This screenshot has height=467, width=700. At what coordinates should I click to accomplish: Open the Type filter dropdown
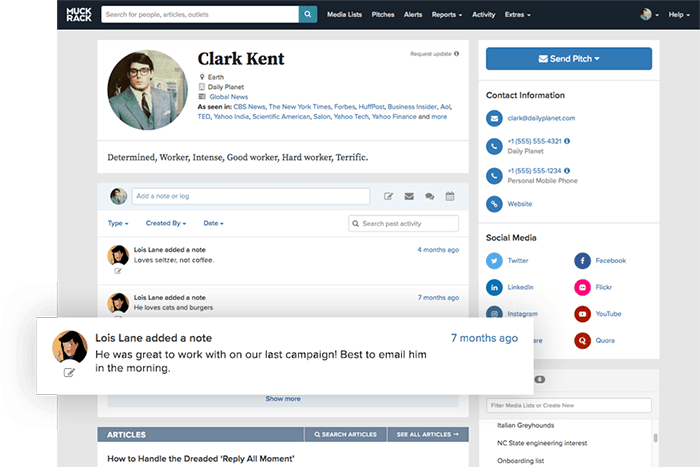click(x=118, y=223)
